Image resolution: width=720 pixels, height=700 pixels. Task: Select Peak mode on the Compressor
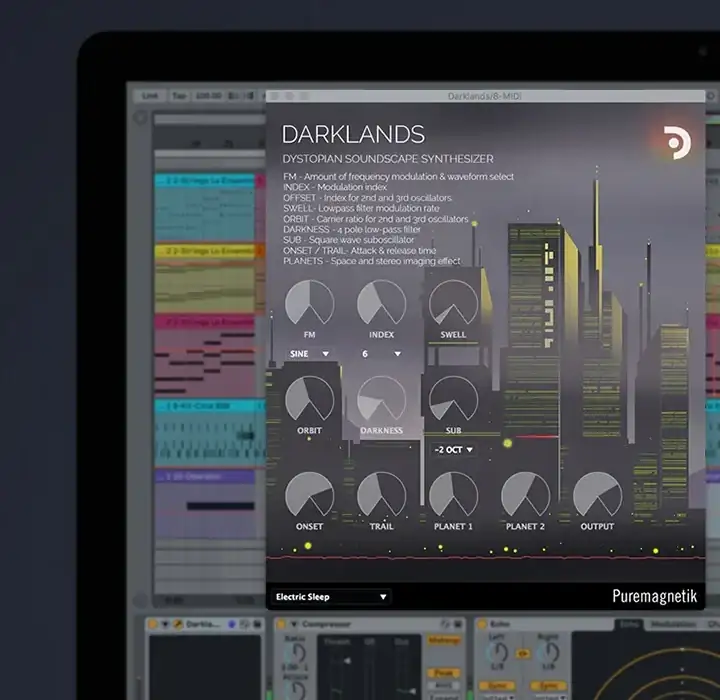coord(444,673)
